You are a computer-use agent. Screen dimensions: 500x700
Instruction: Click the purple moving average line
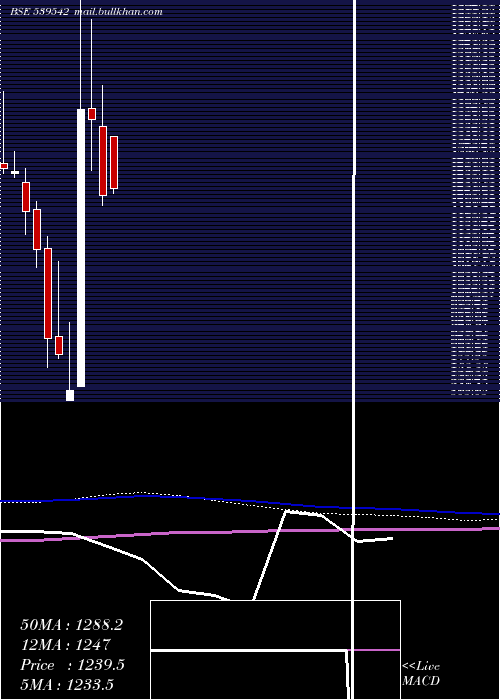click(x=250, y=532)
